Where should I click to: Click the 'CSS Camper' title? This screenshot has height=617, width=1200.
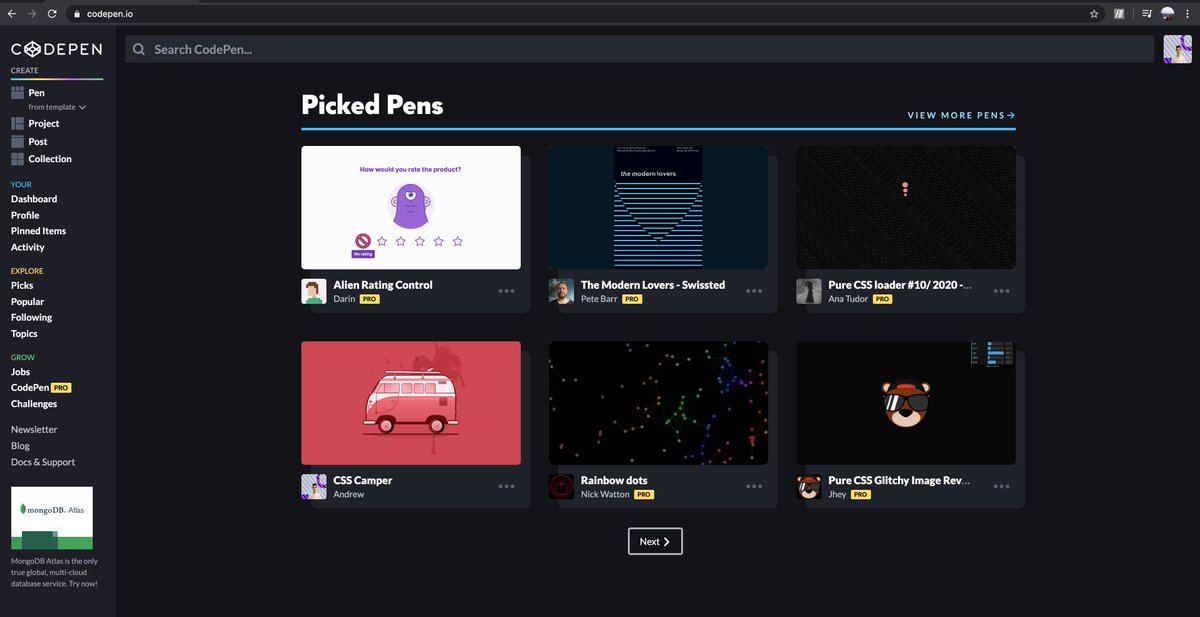pos(363,480)
